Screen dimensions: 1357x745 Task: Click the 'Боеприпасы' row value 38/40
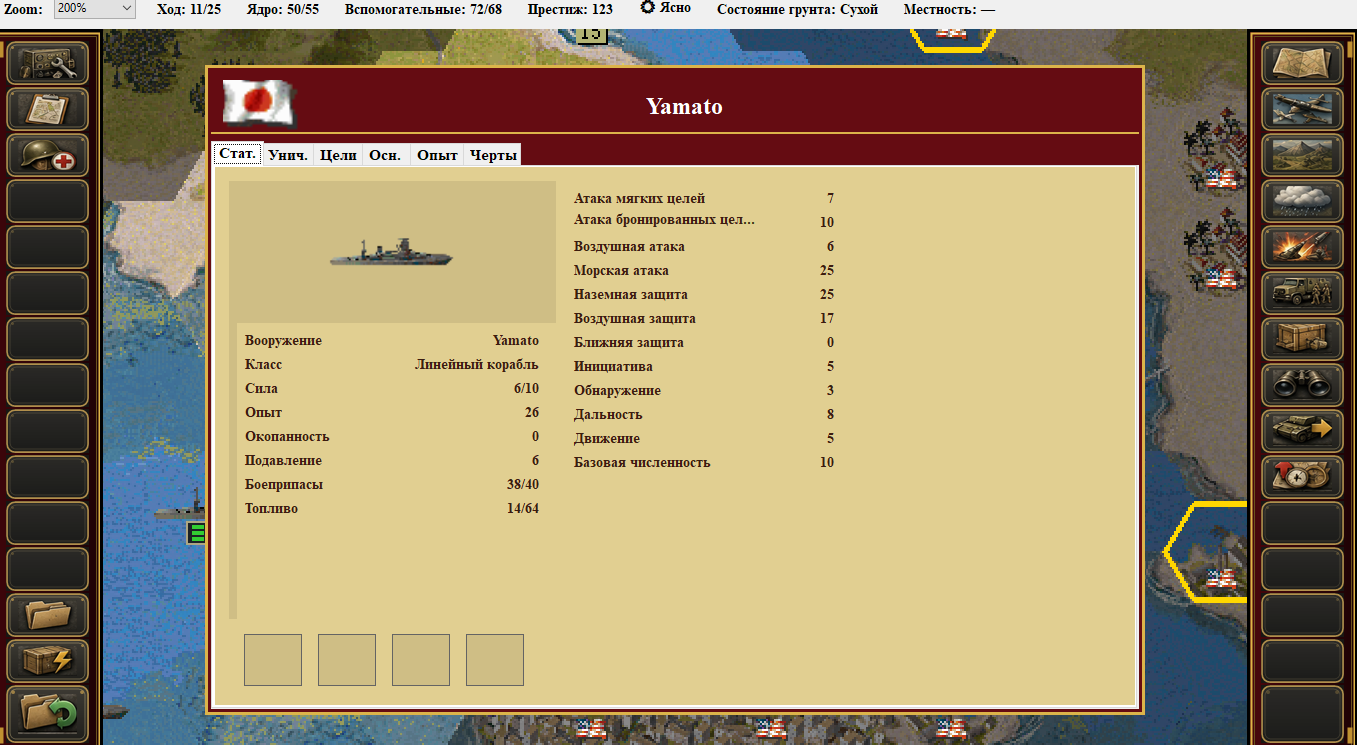click(523, 485)
